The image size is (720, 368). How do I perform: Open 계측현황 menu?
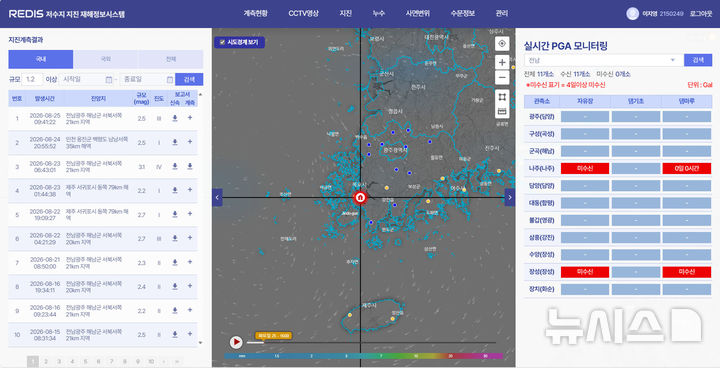coord(255,13)
